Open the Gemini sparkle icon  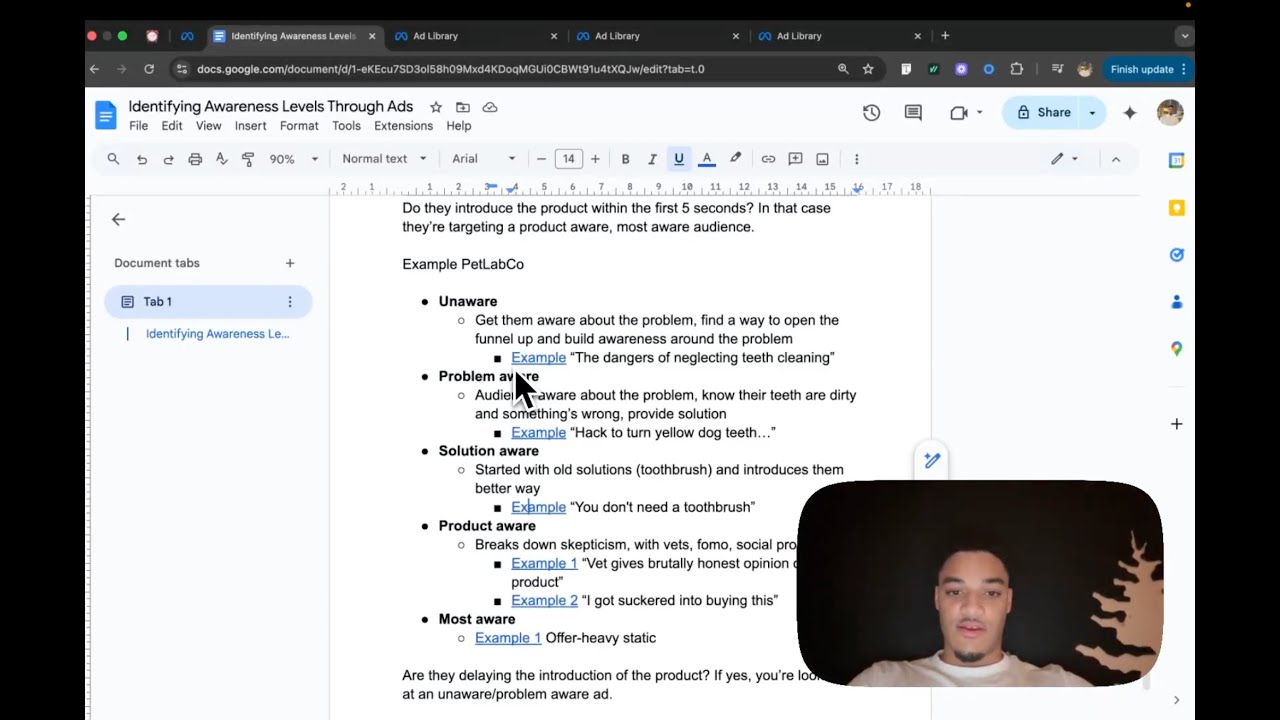[x=1130, y=113]
